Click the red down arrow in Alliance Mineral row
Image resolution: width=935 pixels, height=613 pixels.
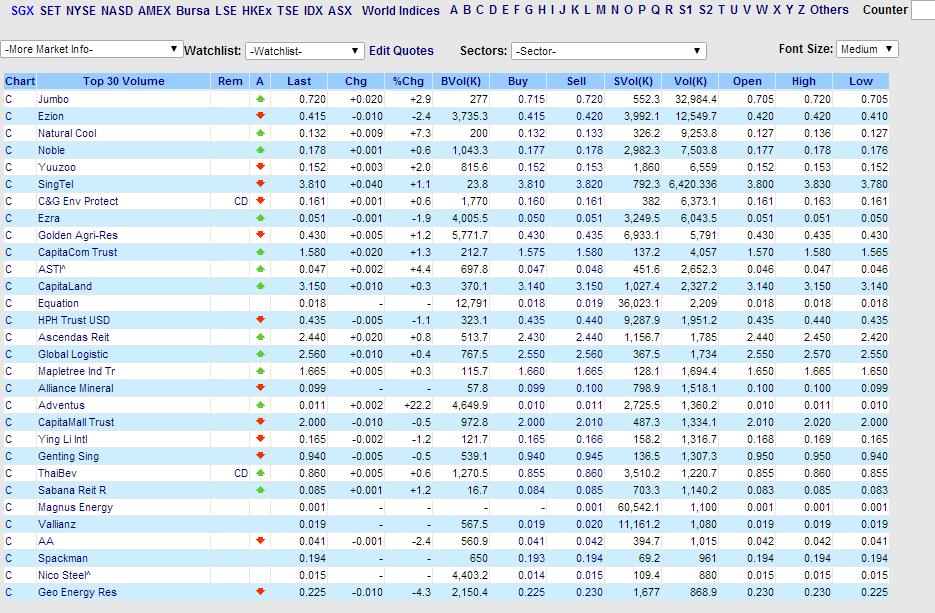[x=260, y=388]
